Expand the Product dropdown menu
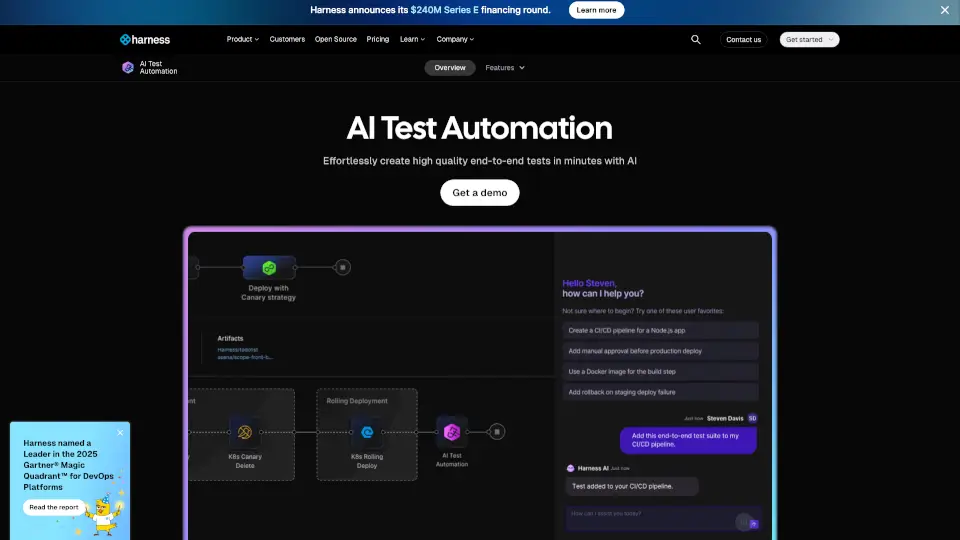960x540 pixels. pyautogui.click(x=242, y=39)
